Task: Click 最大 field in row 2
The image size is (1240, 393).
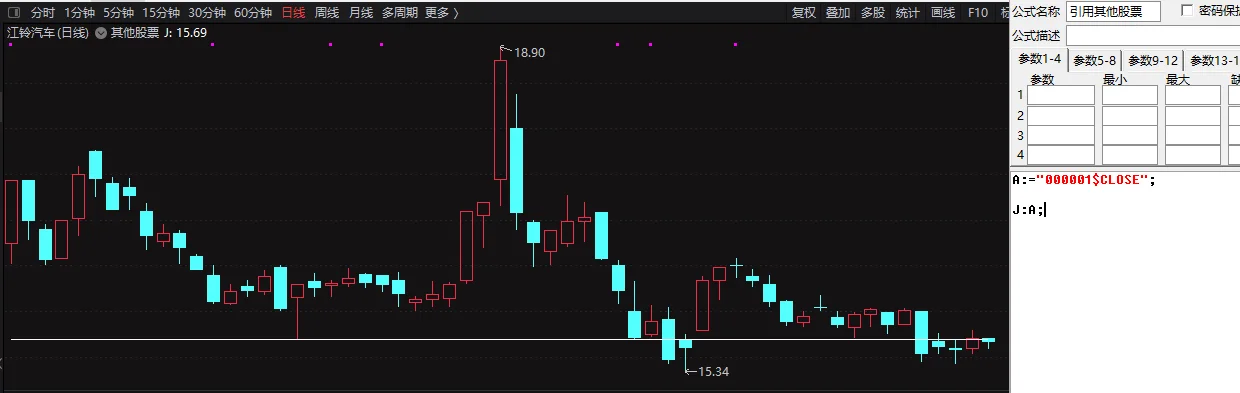Action: click(1193, 115)
